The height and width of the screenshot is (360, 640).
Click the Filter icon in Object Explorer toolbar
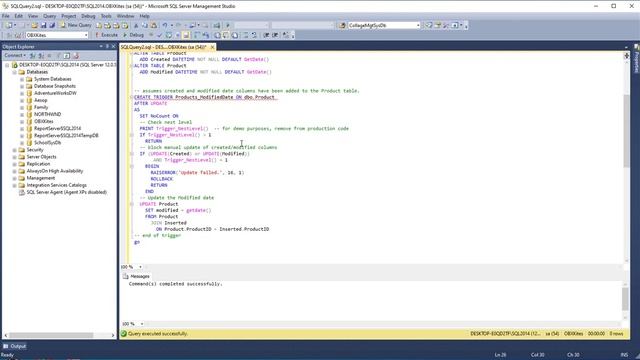(x=58, y=56)
